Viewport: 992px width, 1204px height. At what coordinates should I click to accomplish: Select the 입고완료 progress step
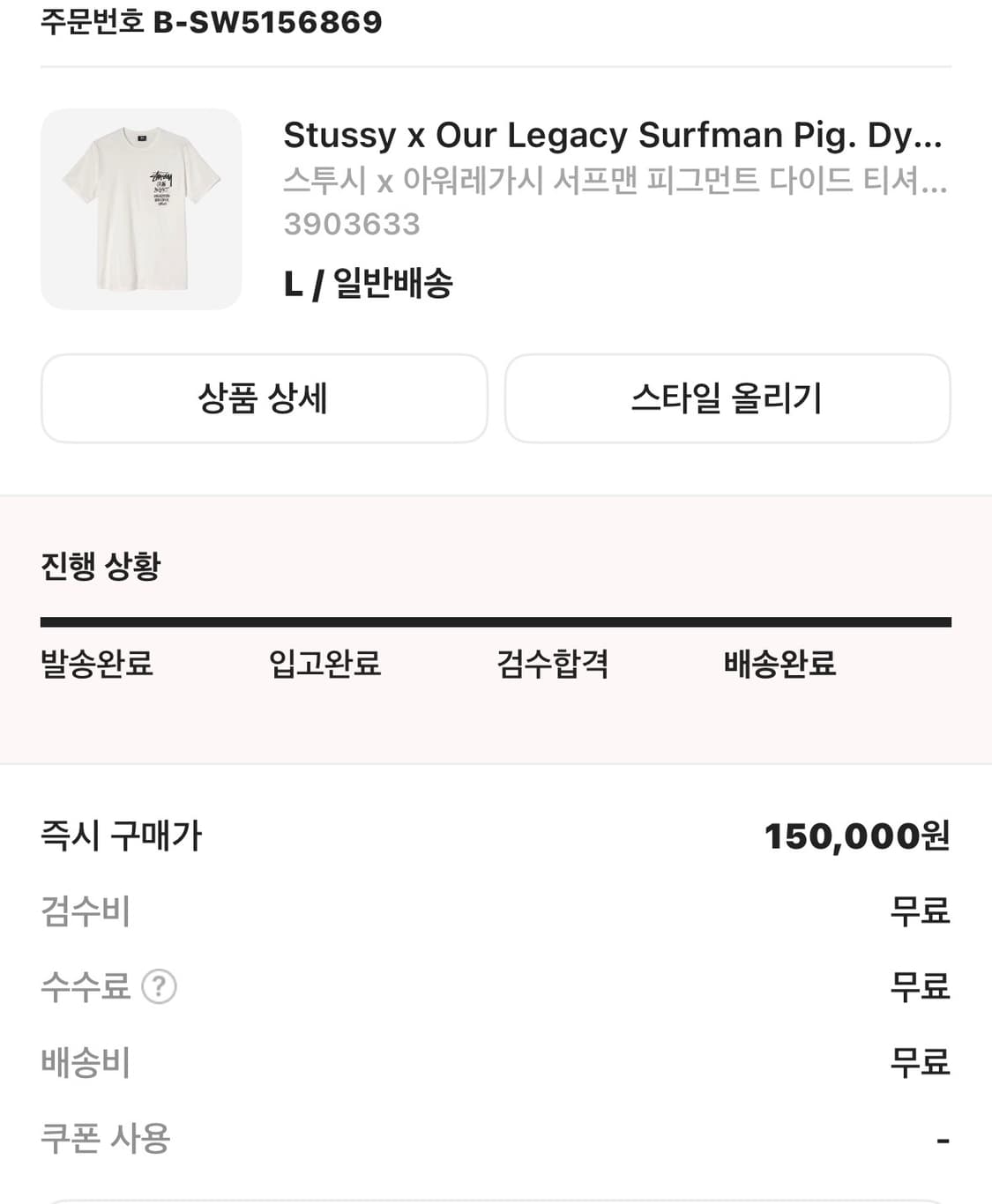point(324,664)
